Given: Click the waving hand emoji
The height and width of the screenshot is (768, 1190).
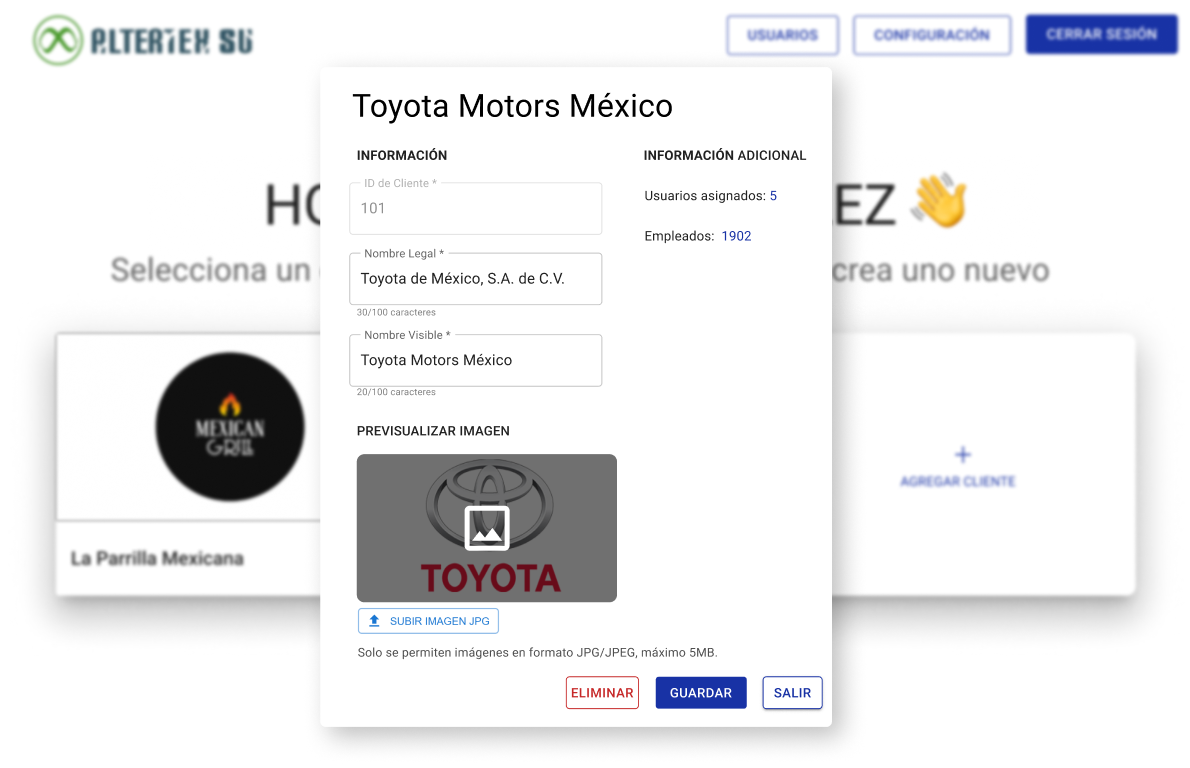Looking at the screenshot, I should pos(940,200).
